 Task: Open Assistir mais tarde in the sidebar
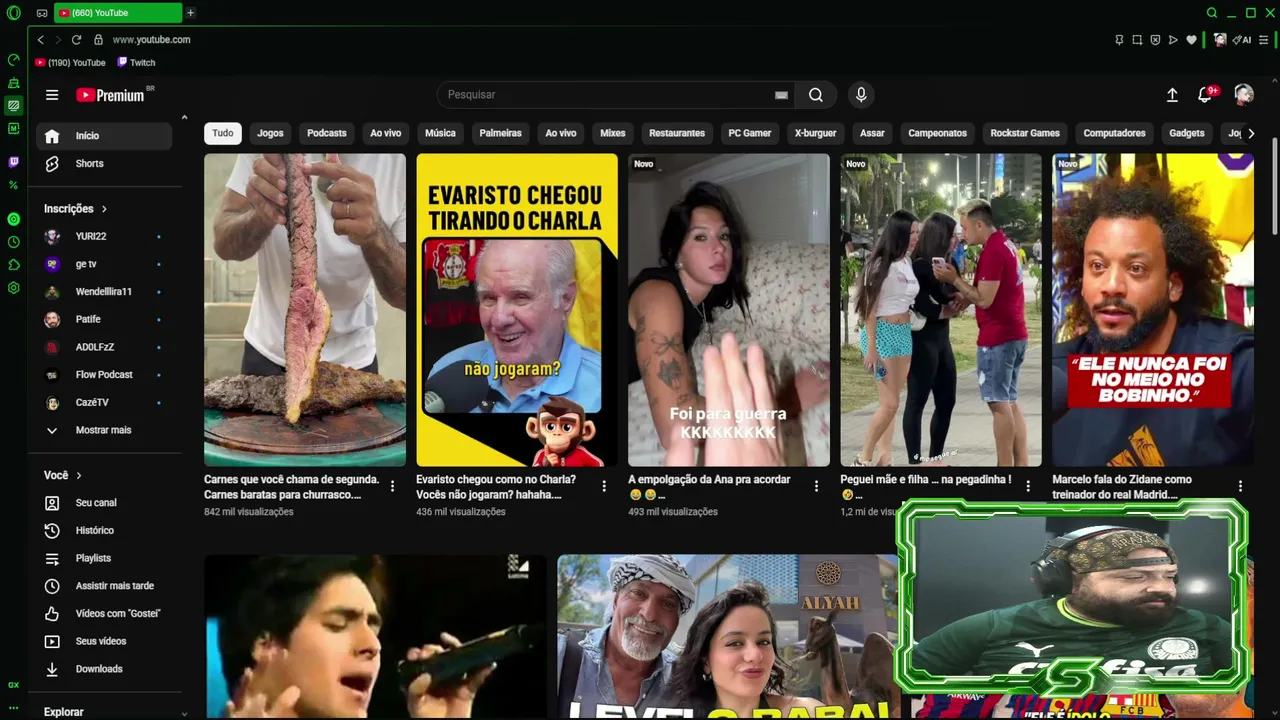[104, 586]
